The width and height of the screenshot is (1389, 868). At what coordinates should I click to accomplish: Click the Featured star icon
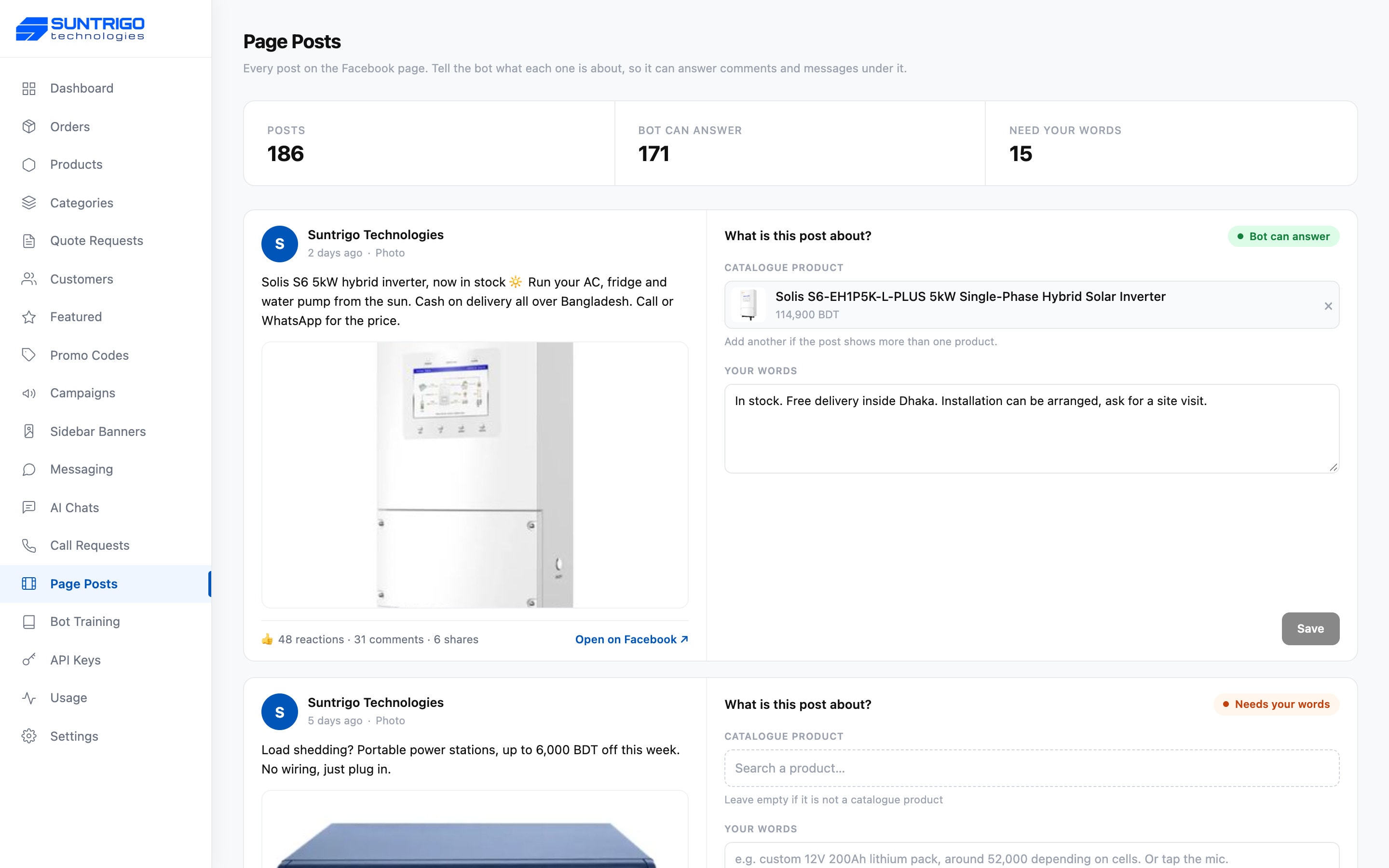coord(29,317)
